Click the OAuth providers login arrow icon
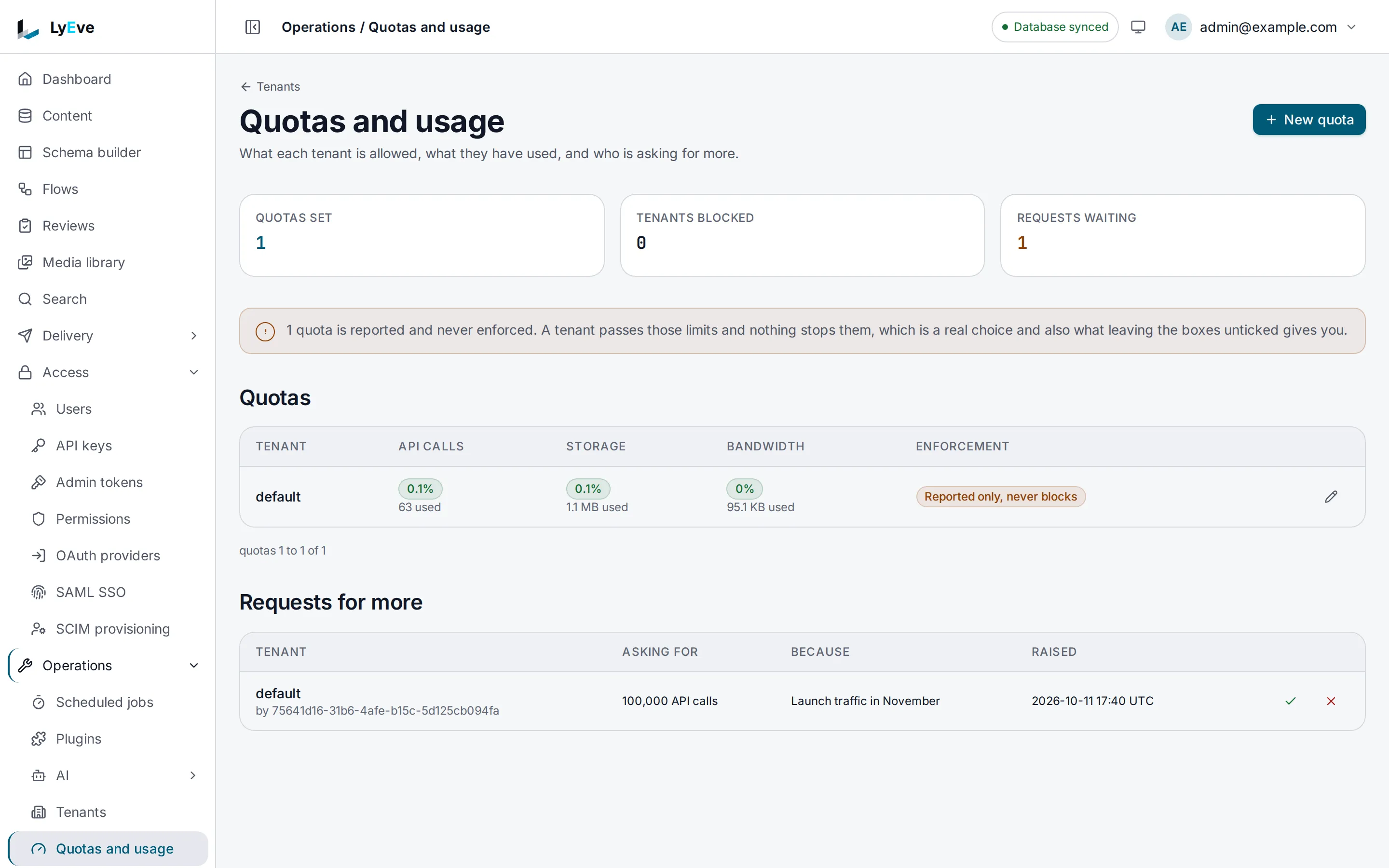This screenshot has height=868, width=1389. (x=39, y=556)
